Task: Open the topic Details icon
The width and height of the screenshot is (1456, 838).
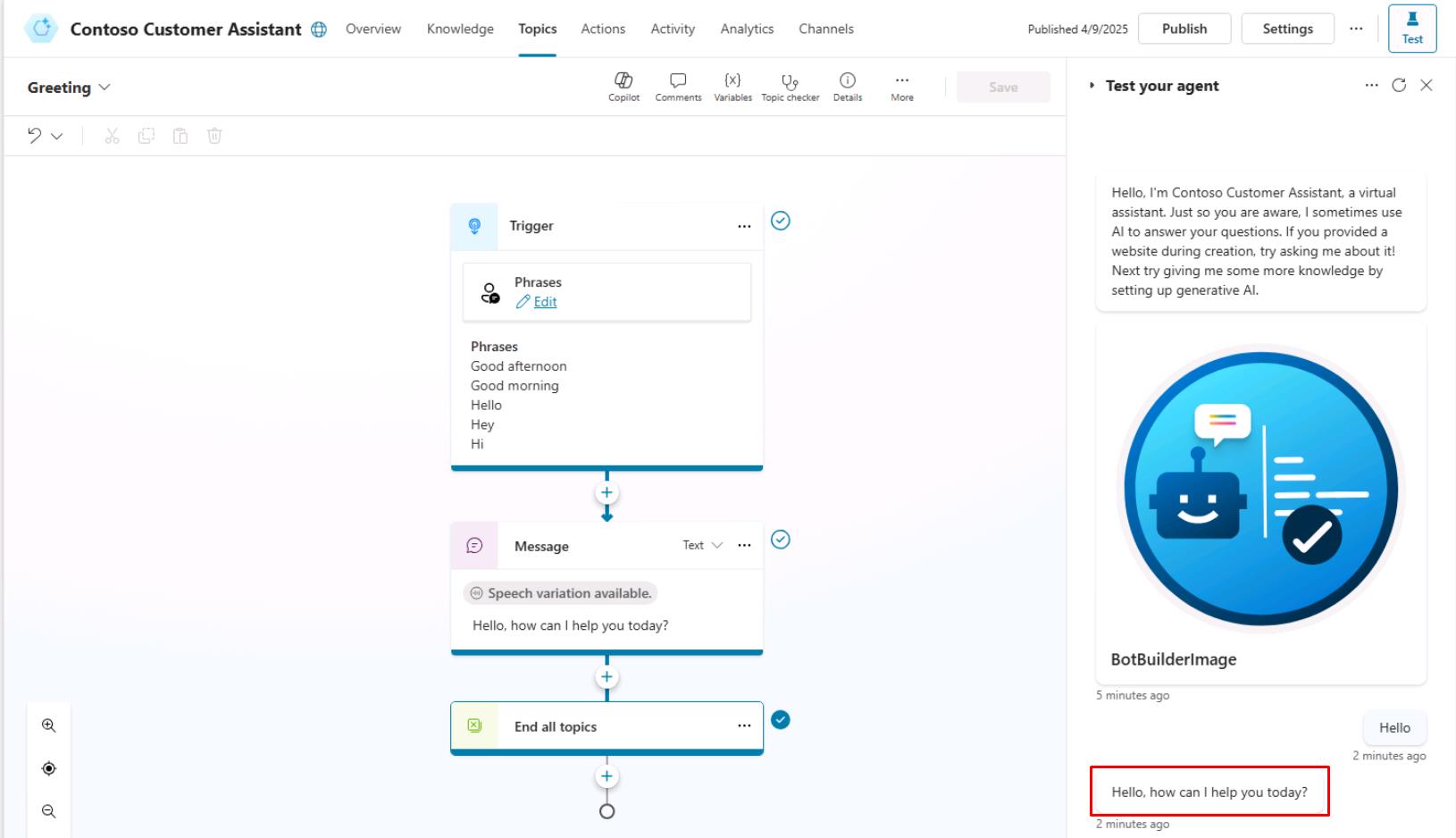Action: [847, 87]
